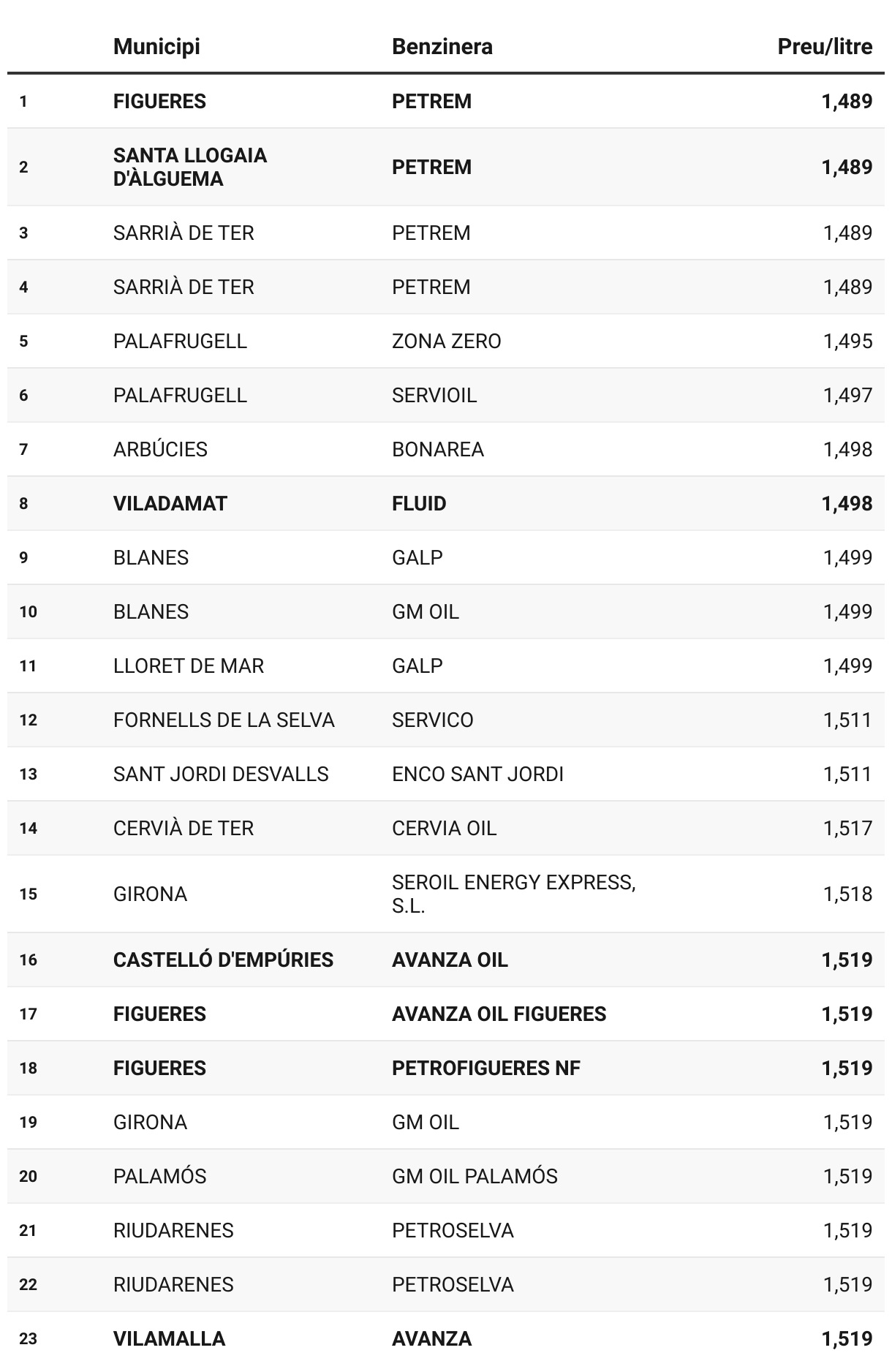Click BONAREA station name
Viewport: 892px width, 1372px height.
[437, 449]
